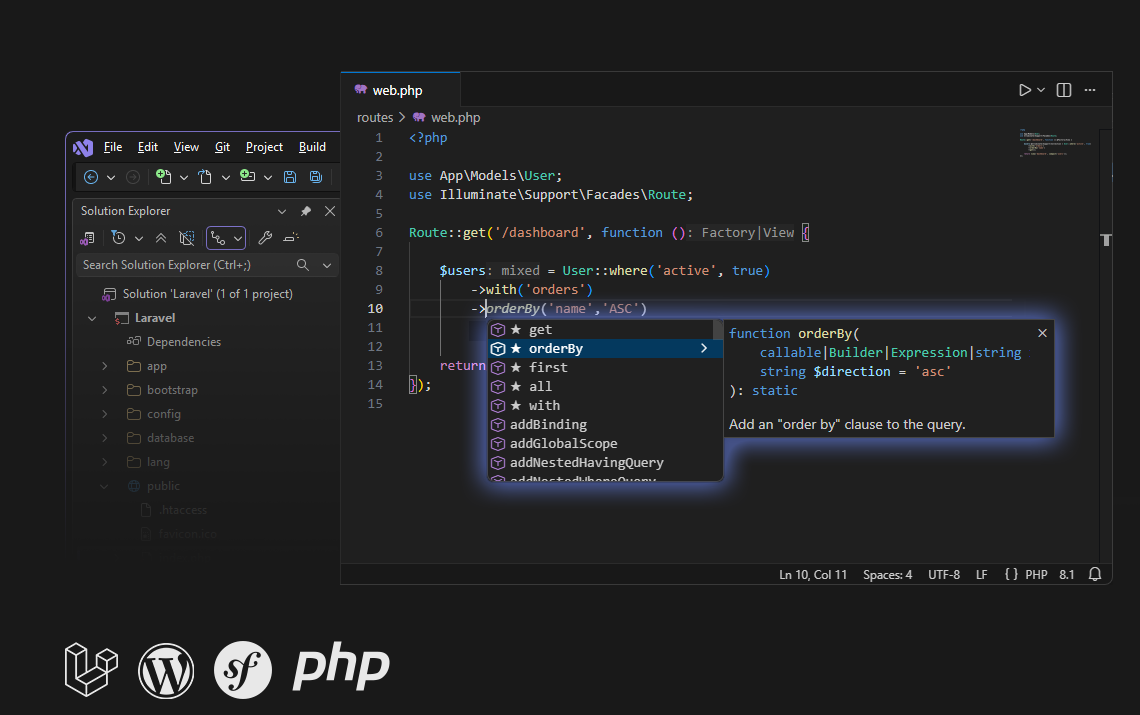Select the Run button in the editor toolbar

[1025, 89]
